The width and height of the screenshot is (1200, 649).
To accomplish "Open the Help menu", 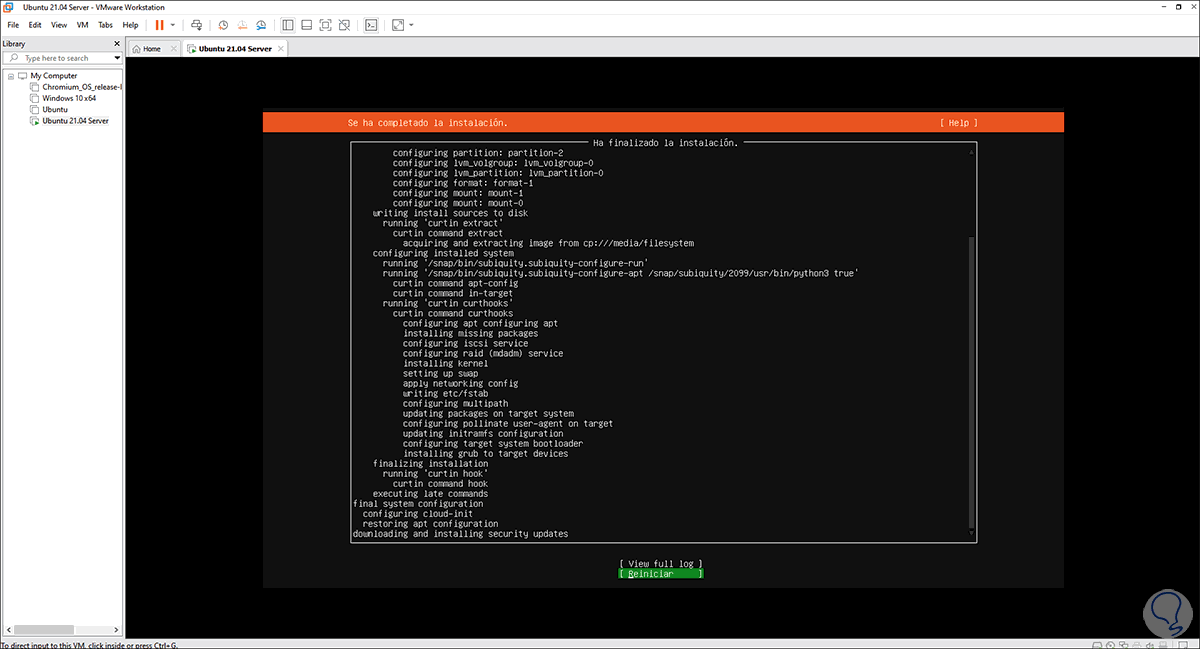I will pyautogui.click(x=131, y=24).
